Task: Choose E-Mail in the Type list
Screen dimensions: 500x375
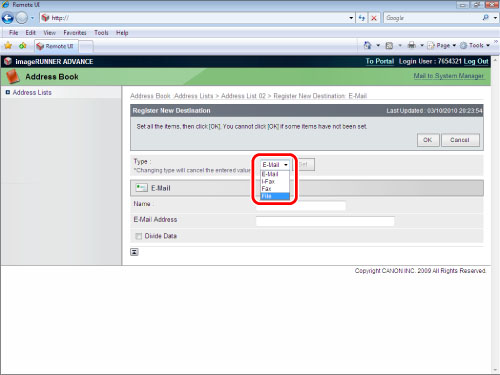Action: tap(275, 174)
